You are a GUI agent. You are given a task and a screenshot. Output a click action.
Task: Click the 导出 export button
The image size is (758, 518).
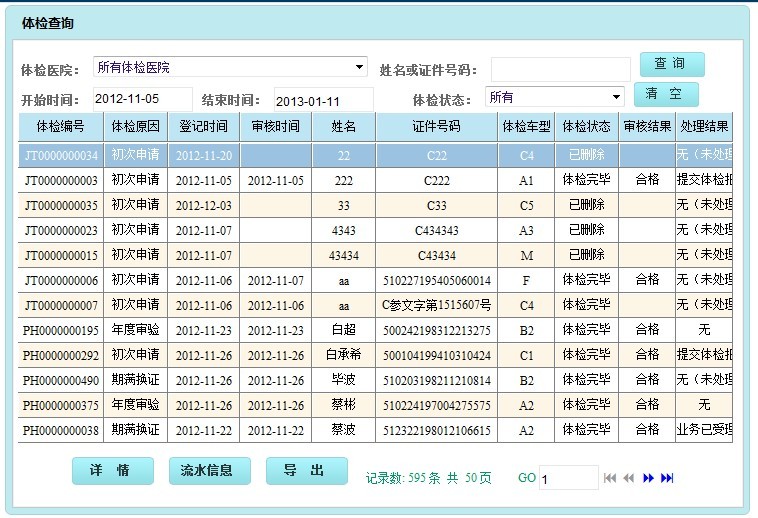click(306, 471)
